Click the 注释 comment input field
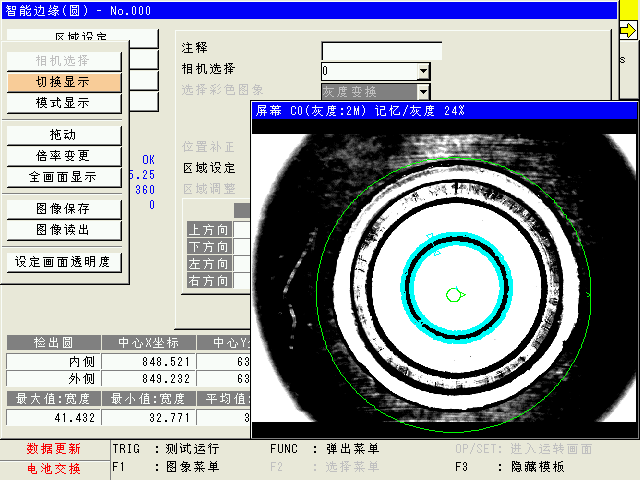Screen dimensions: 640x480 381,50
